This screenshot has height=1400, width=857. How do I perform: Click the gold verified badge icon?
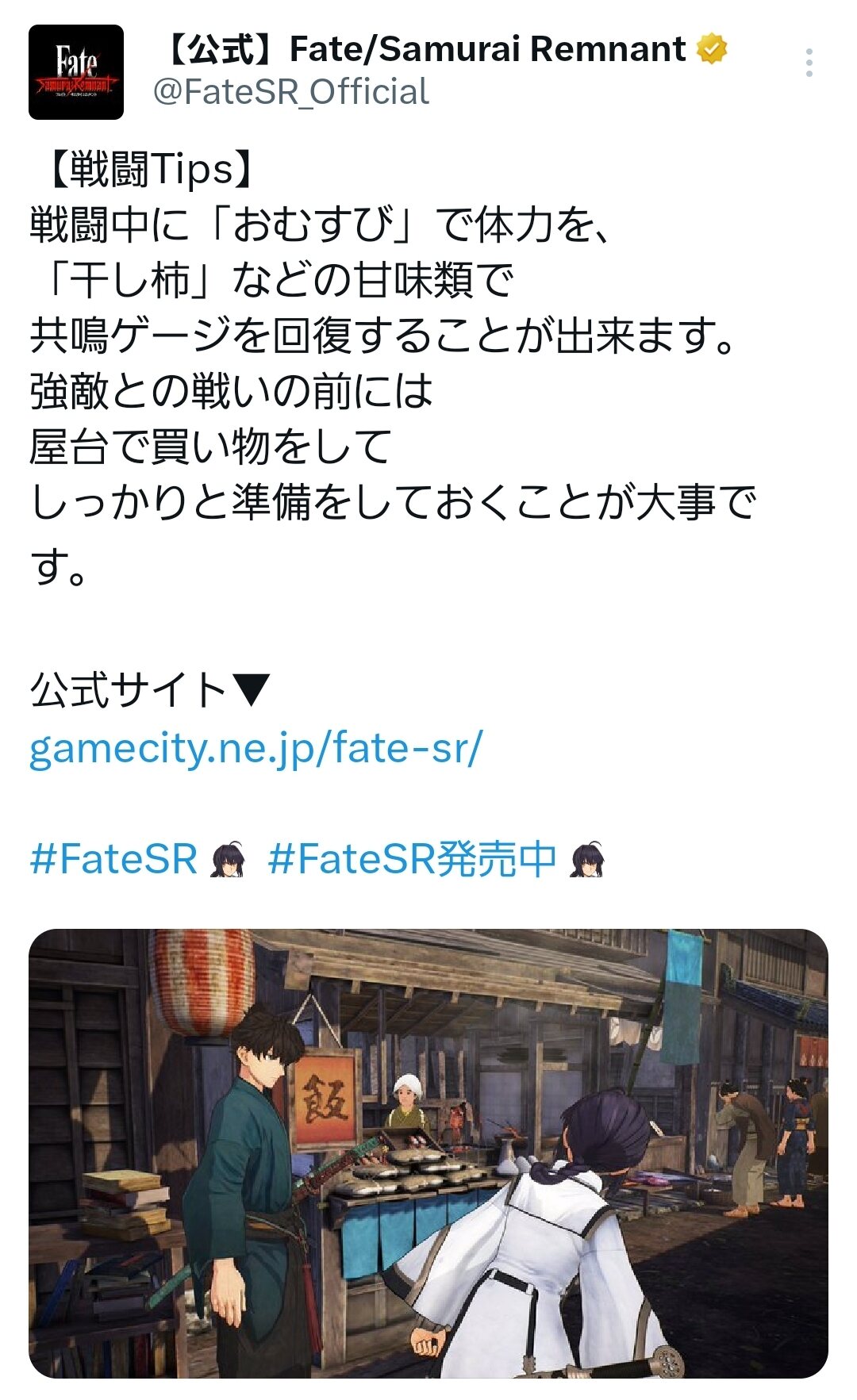[x=712, y=49]
